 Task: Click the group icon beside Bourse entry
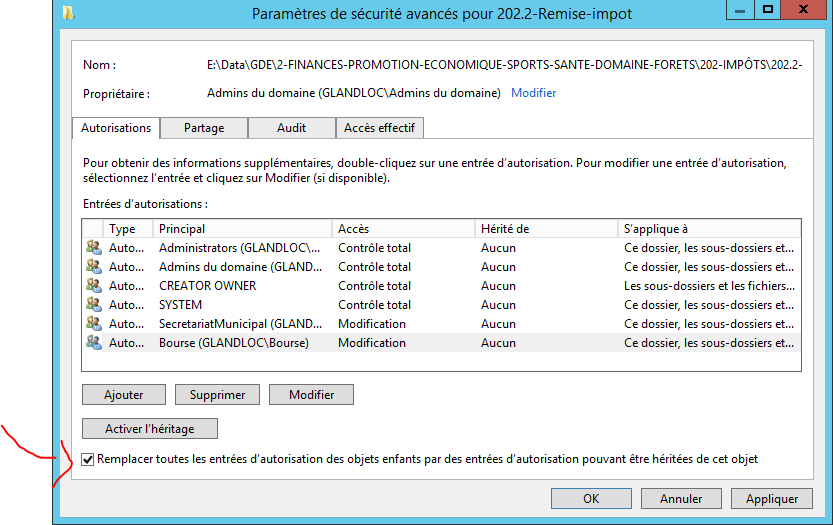[x=94, y=343]
